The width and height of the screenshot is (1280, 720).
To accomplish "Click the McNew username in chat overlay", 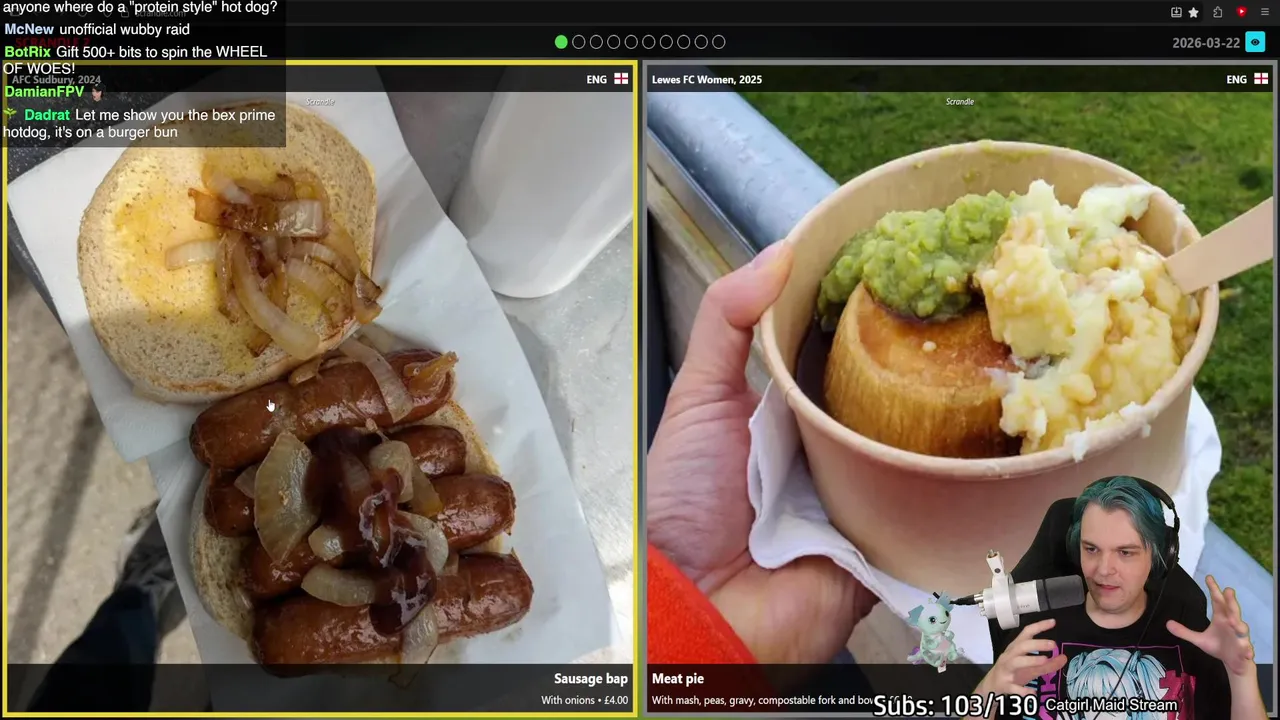I will pos(29,30).
